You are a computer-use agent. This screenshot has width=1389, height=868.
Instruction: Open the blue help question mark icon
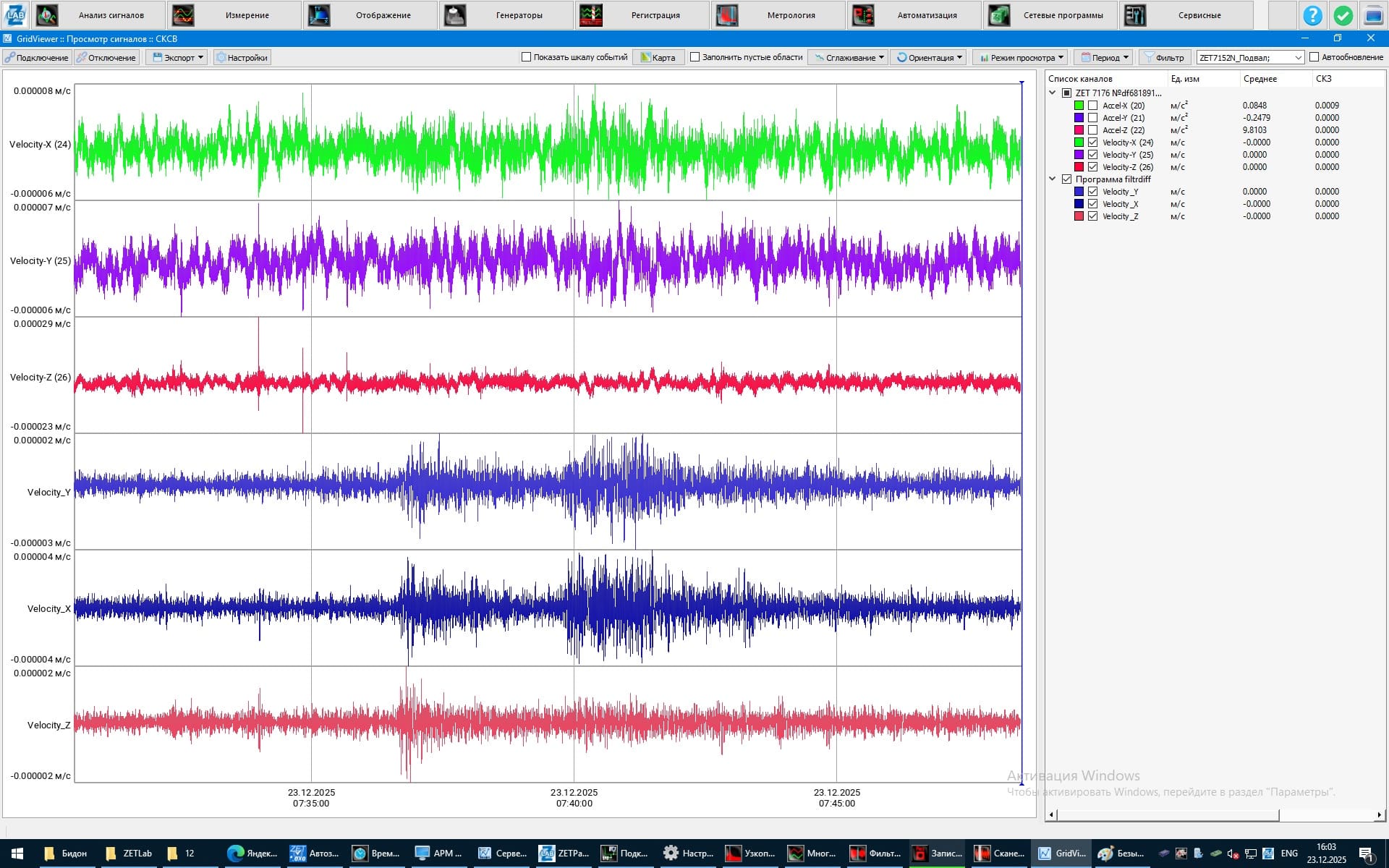tap(1312, 15)
